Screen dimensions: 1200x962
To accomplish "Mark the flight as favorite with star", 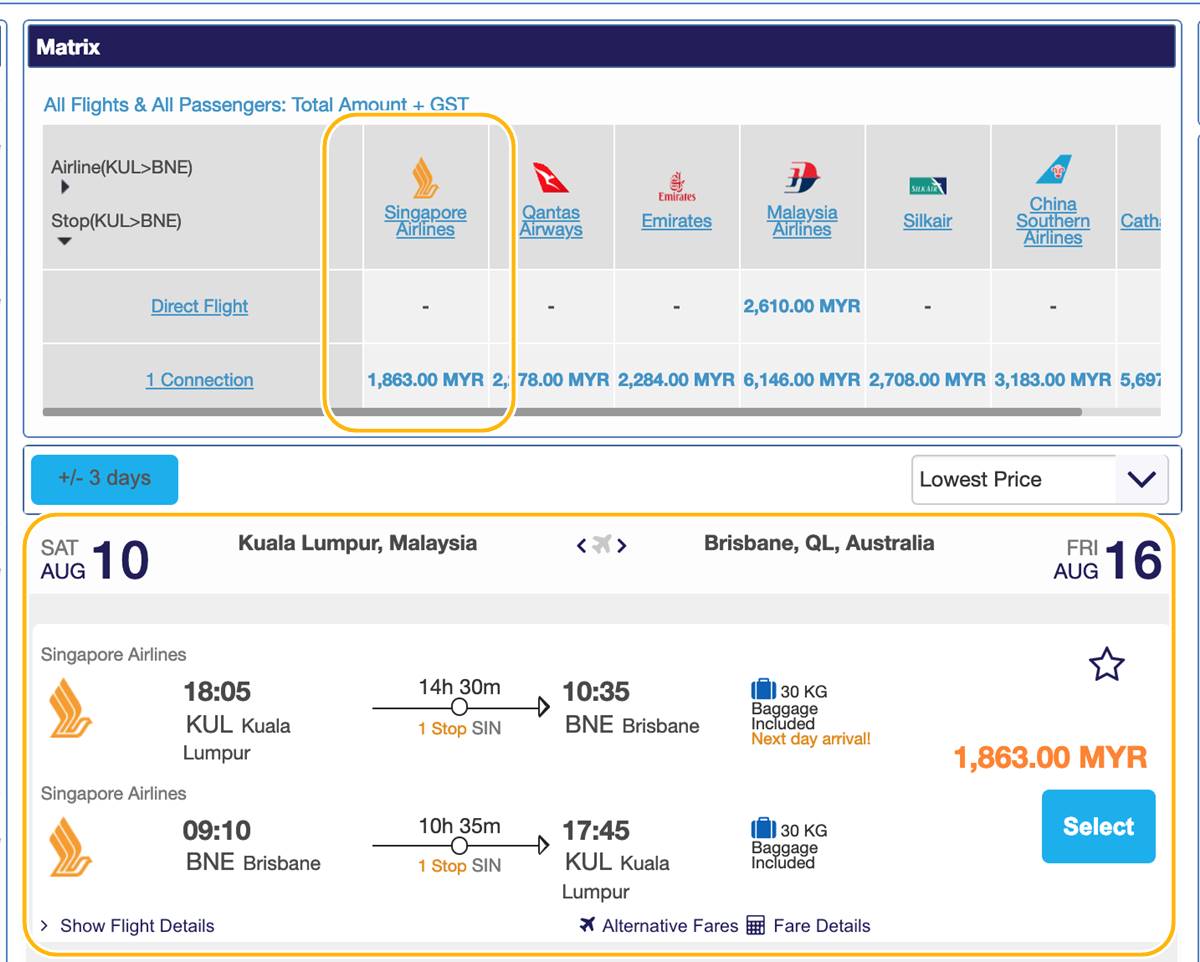I will pyautogui.click(x=1107, y=664).
